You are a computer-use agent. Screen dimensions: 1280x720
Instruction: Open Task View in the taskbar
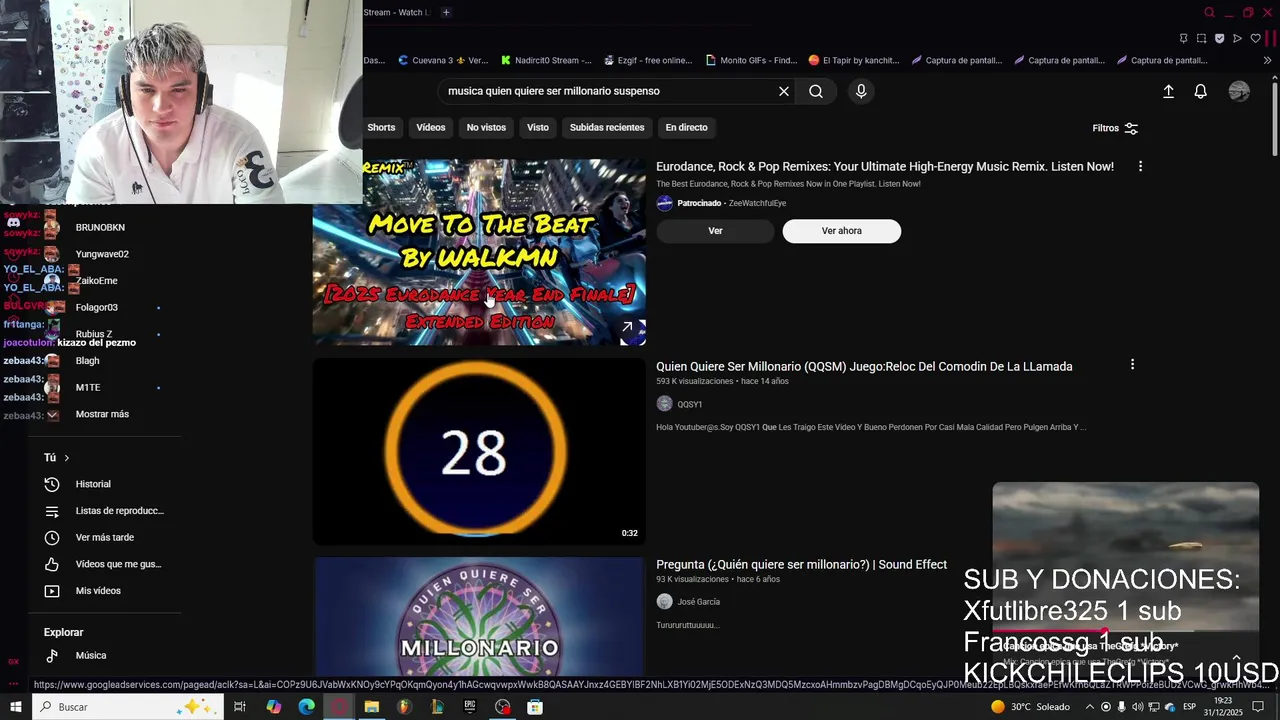pos(240,707)
